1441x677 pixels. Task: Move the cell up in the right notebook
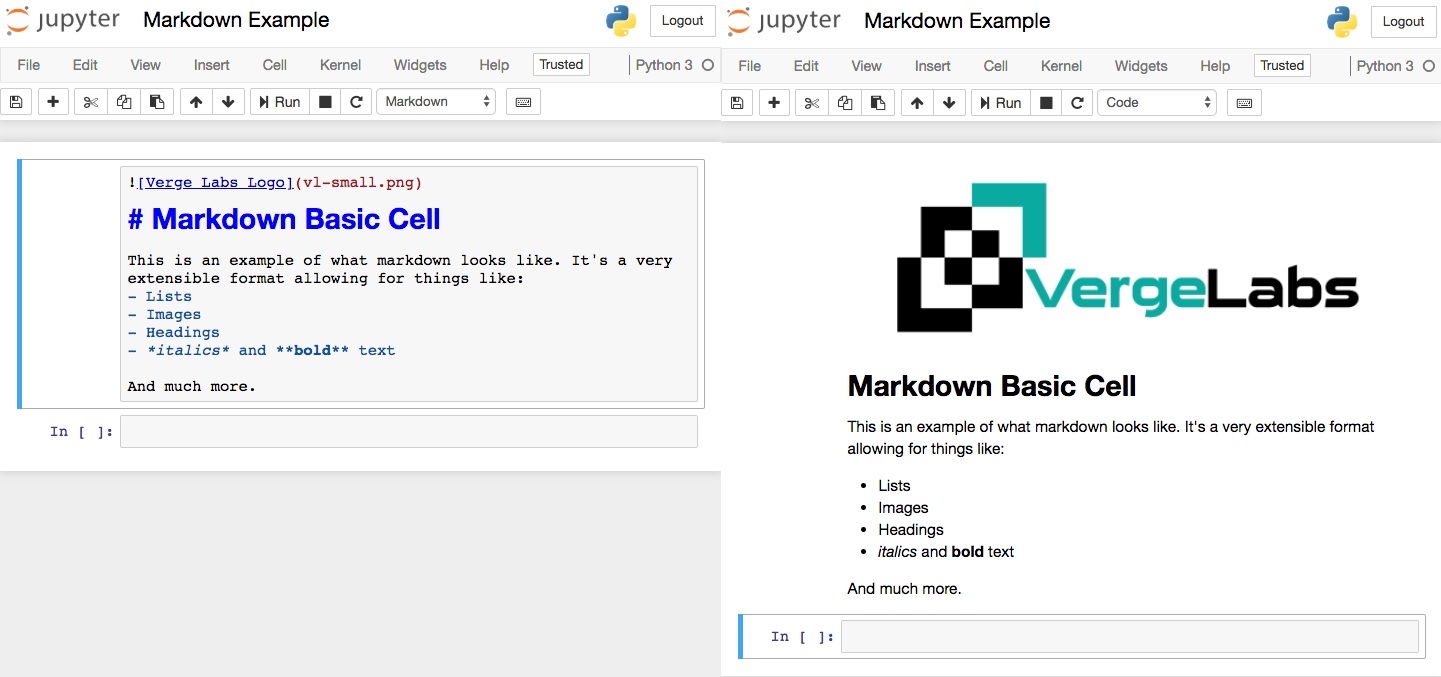917,103
